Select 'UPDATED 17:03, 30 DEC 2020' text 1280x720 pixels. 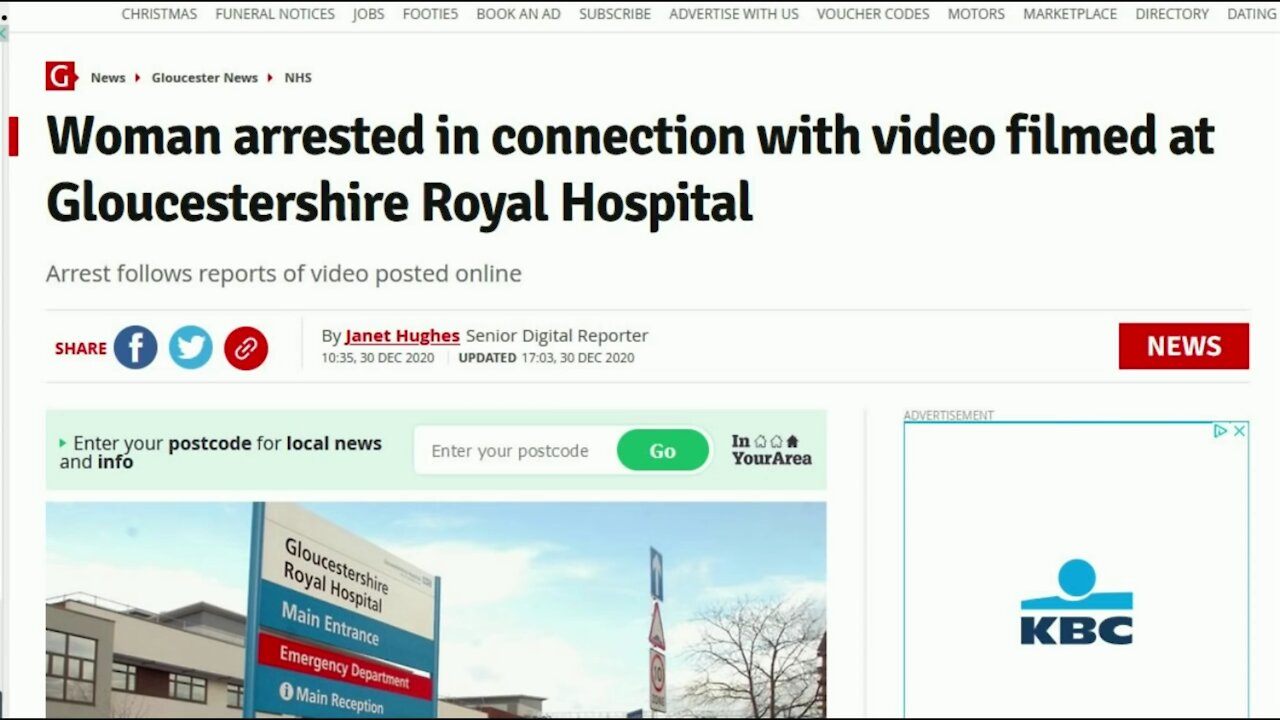546,358
